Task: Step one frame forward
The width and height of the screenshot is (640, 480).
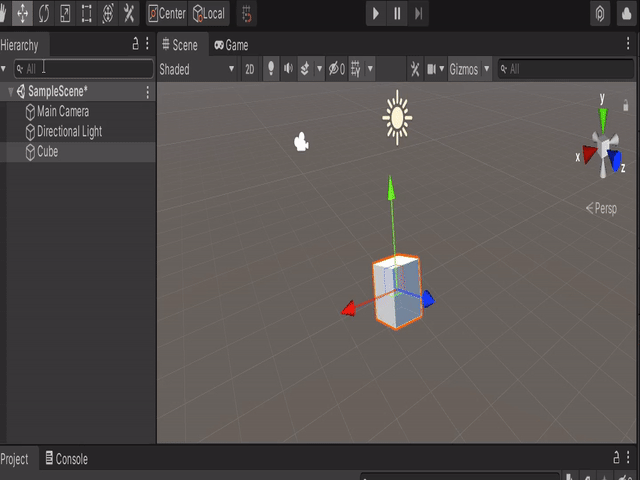Action: click(x=418, y=13)
